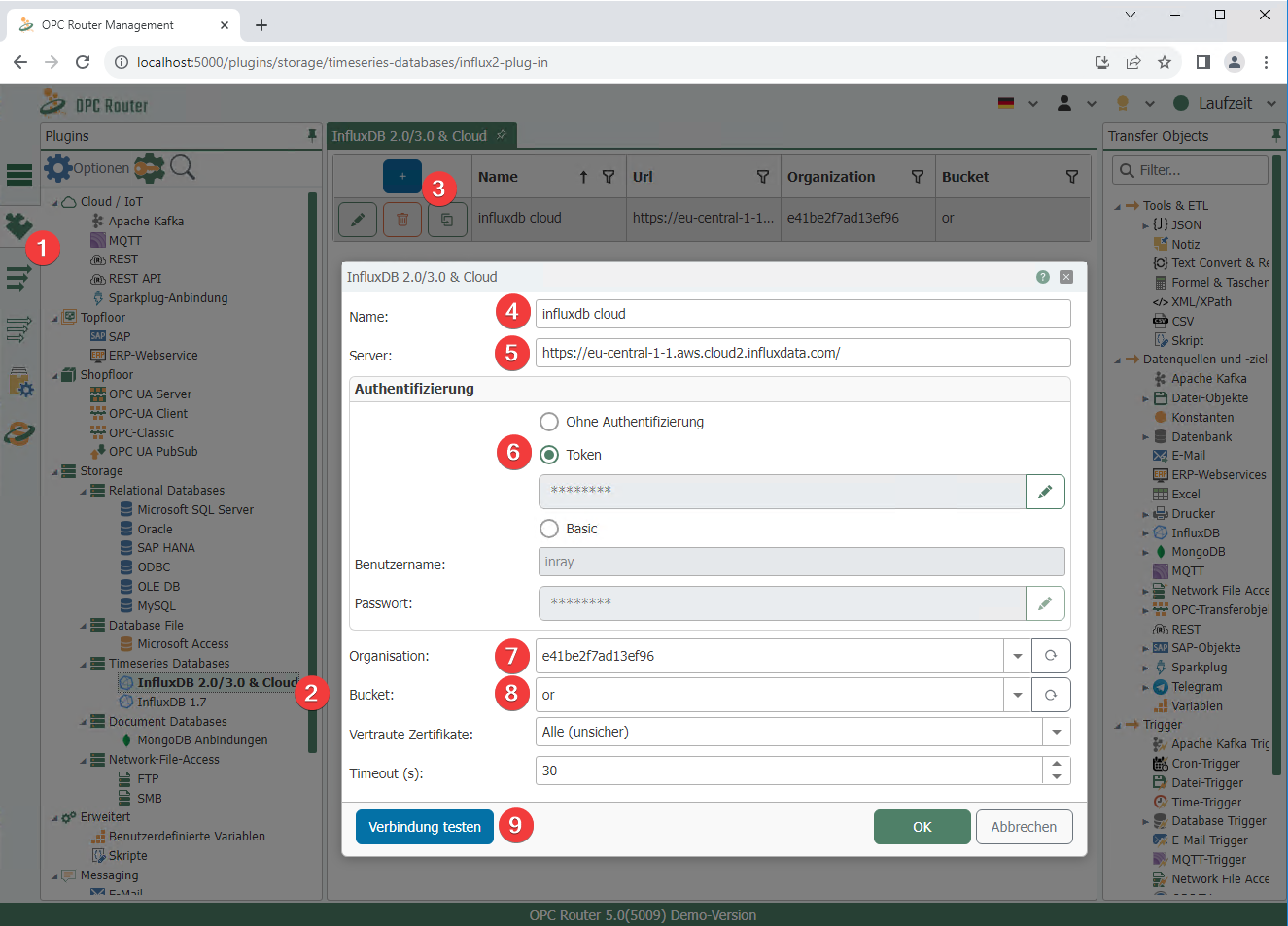Open Vertraute Zertifikate dropdown

click(x=1057, y=732)
